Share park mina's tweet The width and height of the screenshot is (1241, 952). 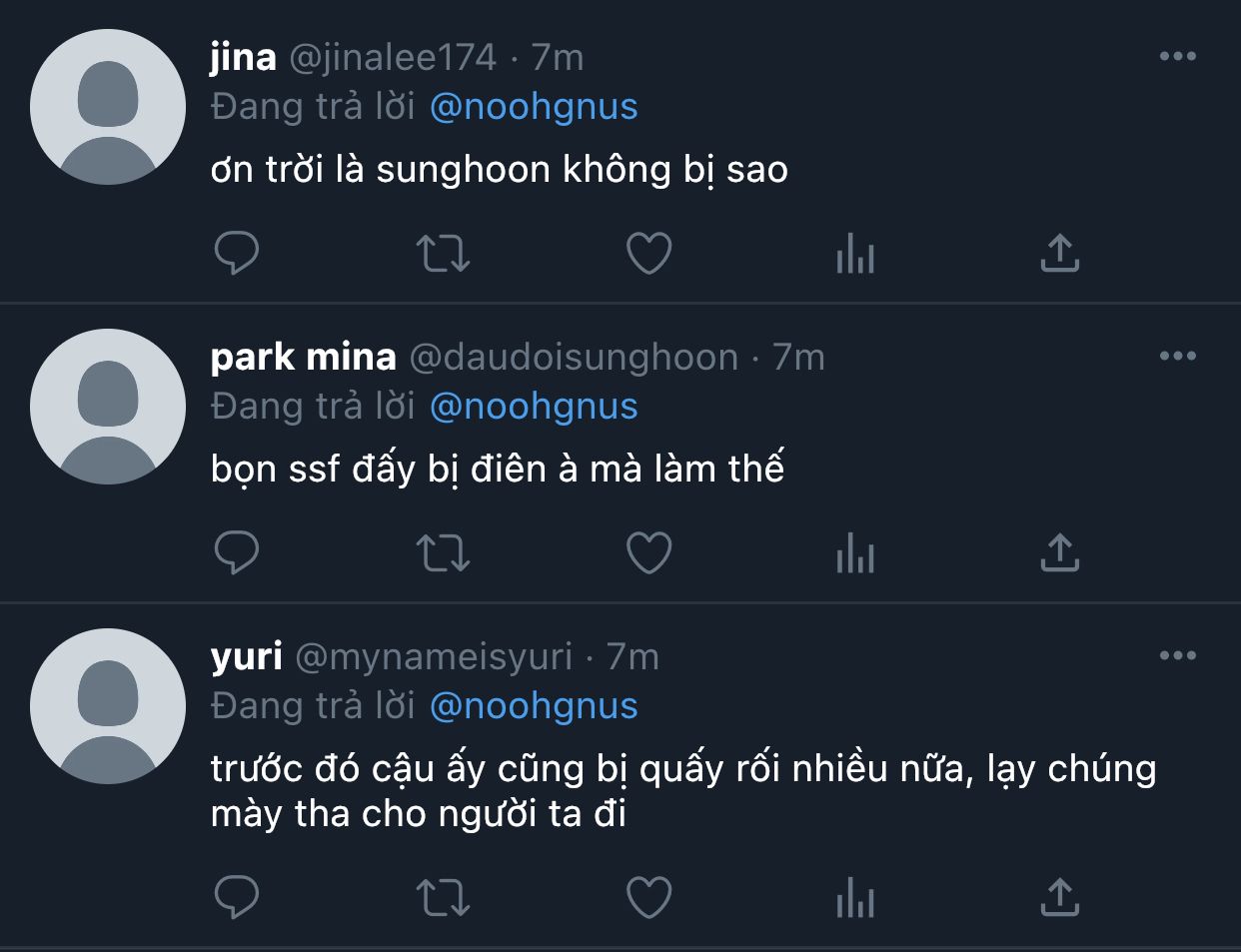point(1060,552)
